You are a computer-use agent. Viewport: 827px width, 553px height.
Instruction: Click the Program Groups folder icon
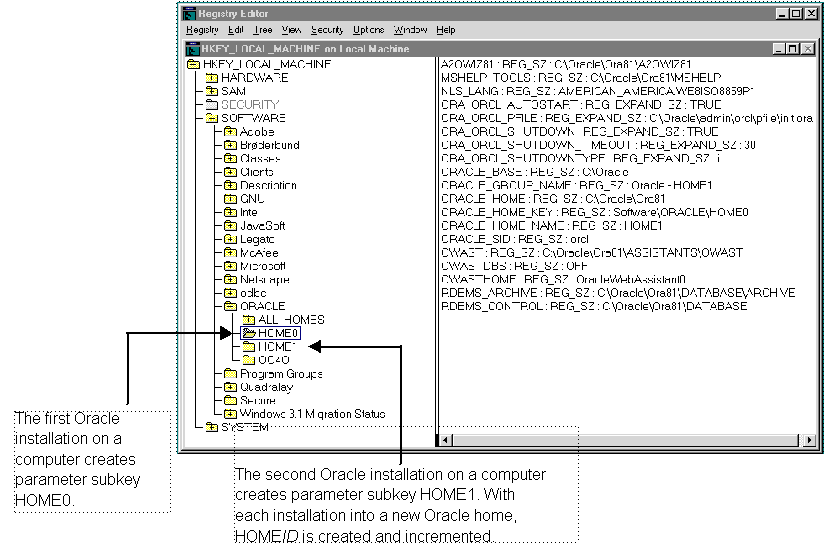tap(230, 374)
